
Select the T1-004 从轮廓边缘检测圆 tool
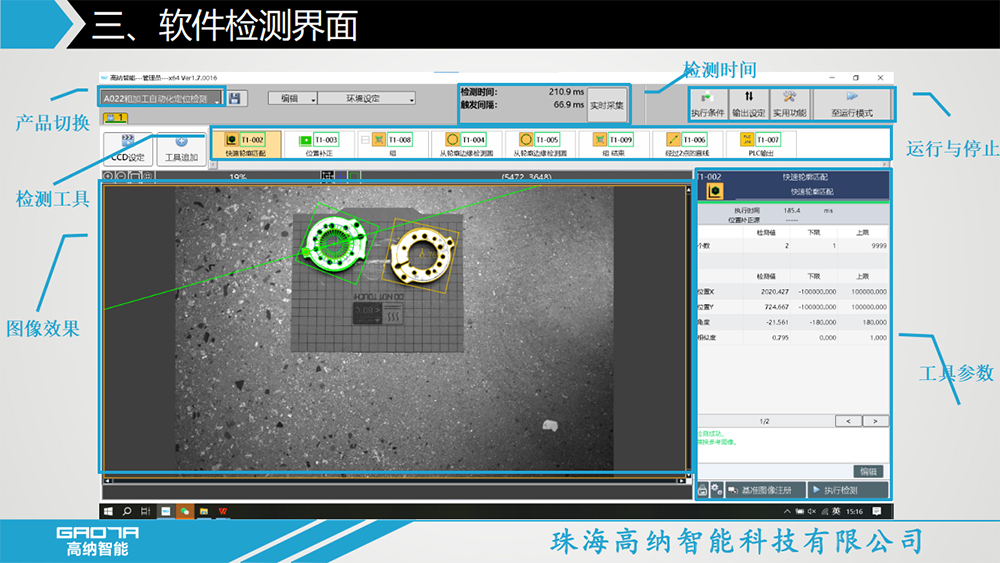(463, 146)
